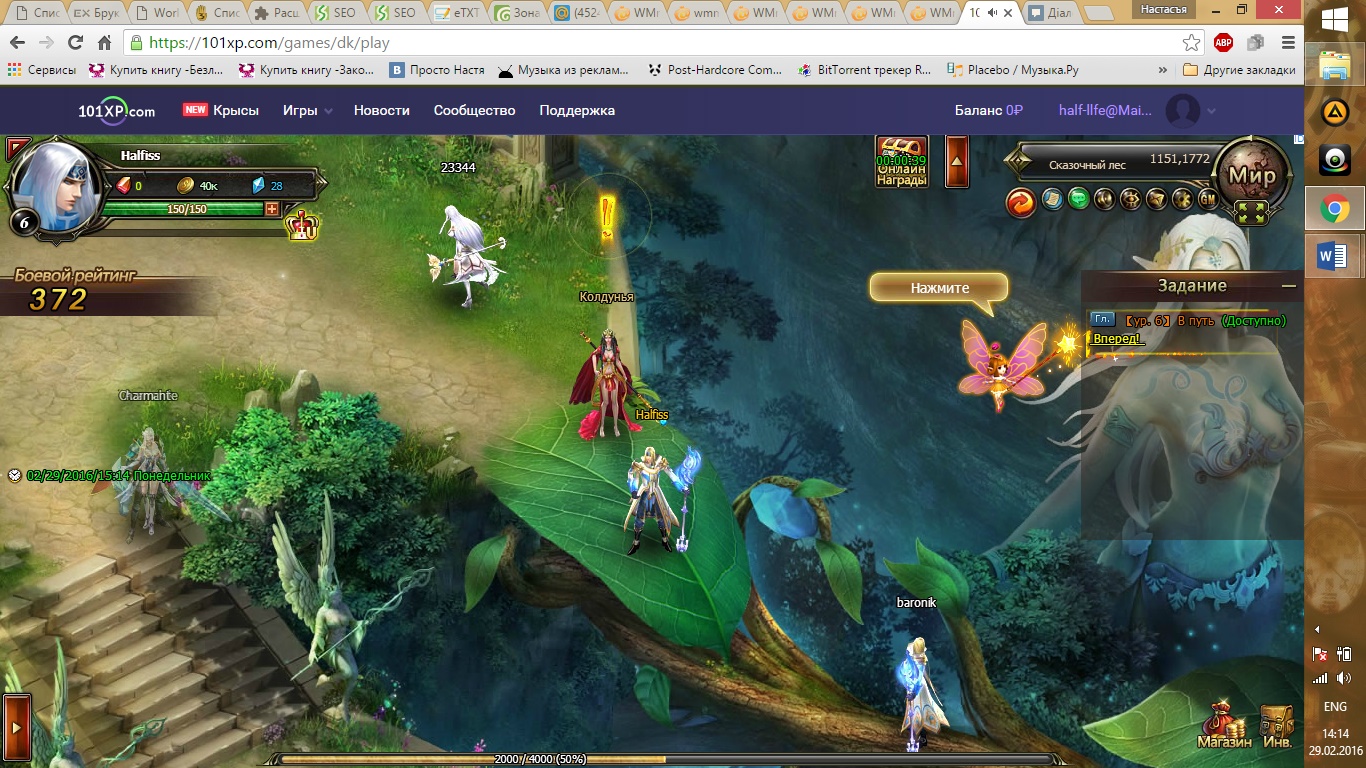Click the 150/150 green health bar
Viewport: 1366px width, 768px height.
[x=185, y=209]
